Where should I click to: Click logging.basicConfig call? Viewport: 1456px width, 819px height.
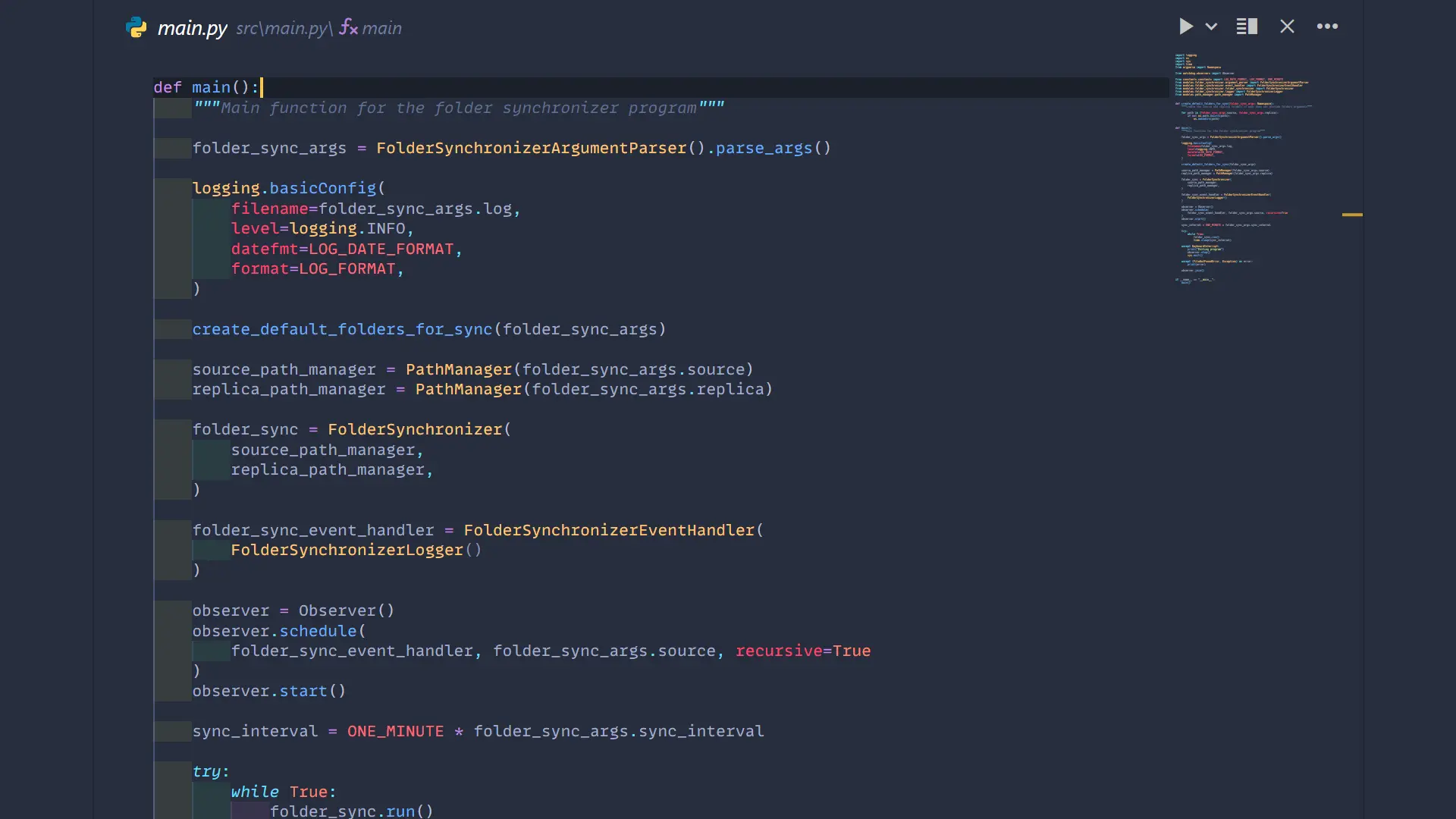284,188
